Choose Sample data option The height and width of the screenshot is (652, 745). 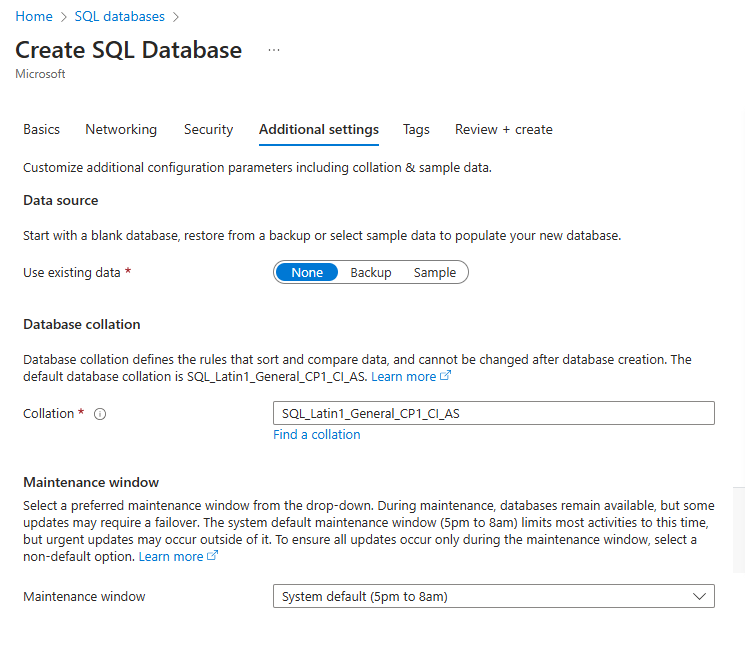coord(435,273)
